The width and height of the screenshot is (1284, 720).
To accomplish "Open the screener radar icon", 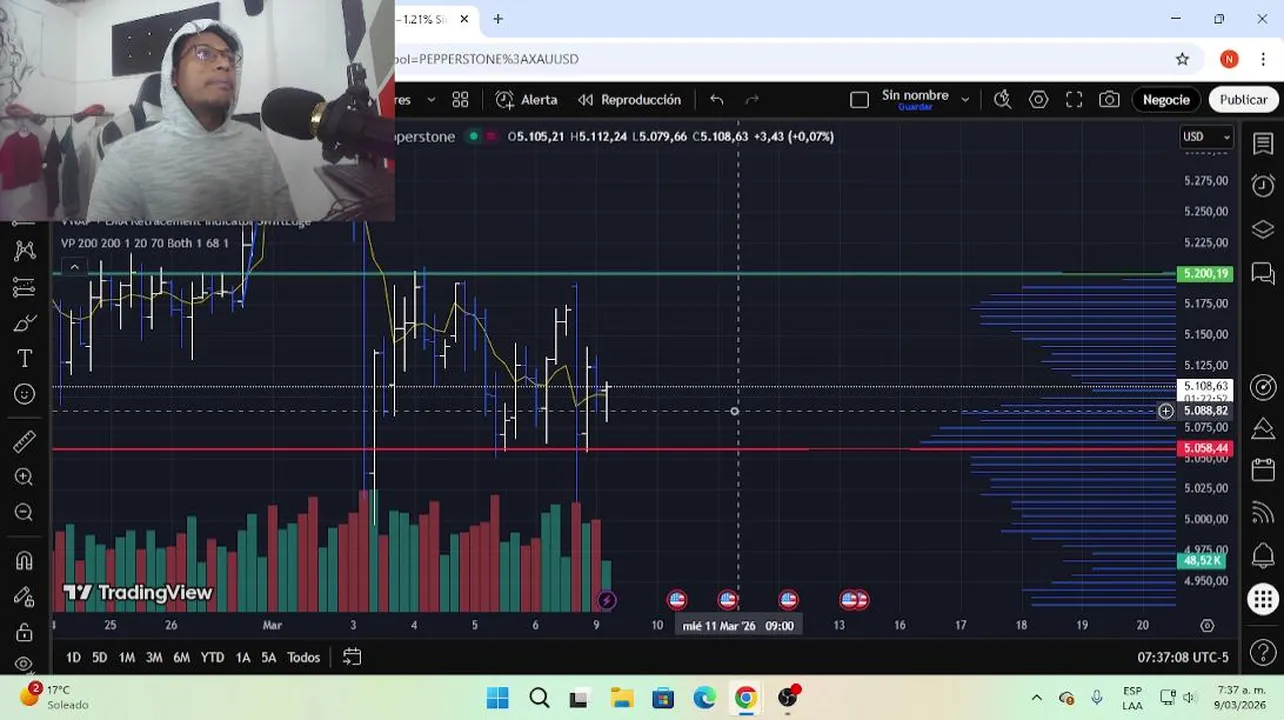I will (1263, 387).
